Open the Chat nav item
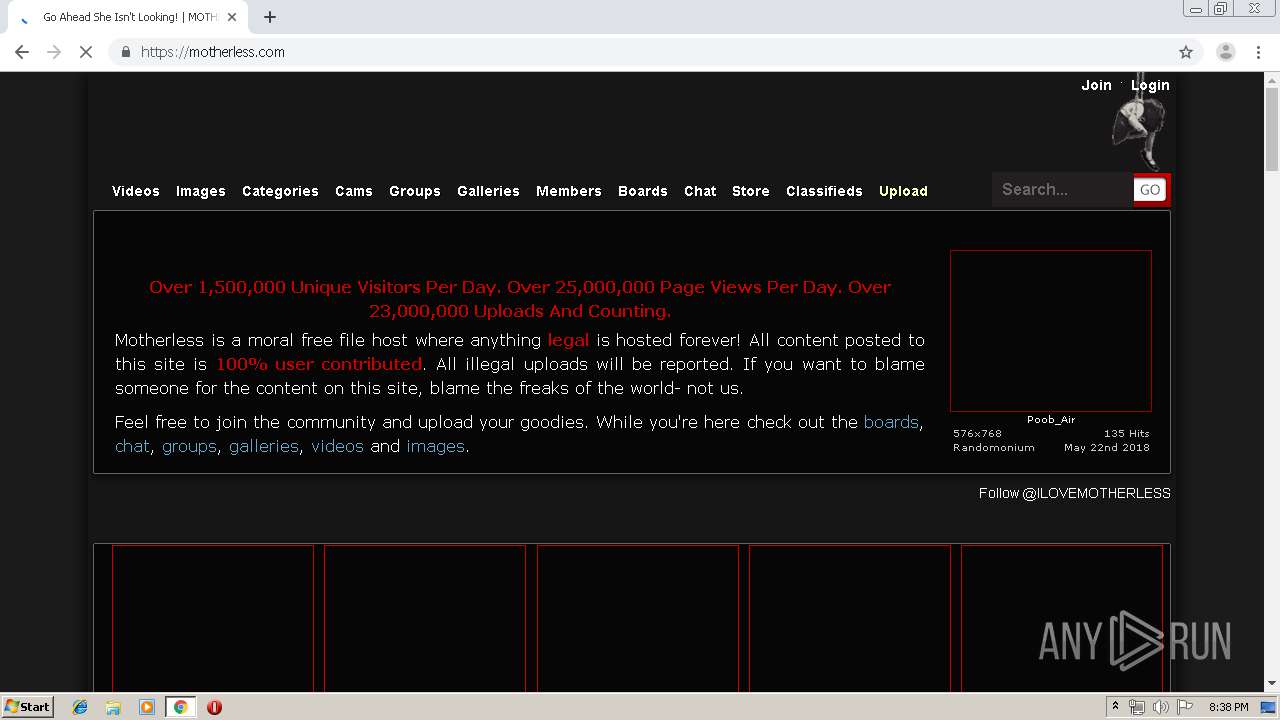 tap(700, 191)
